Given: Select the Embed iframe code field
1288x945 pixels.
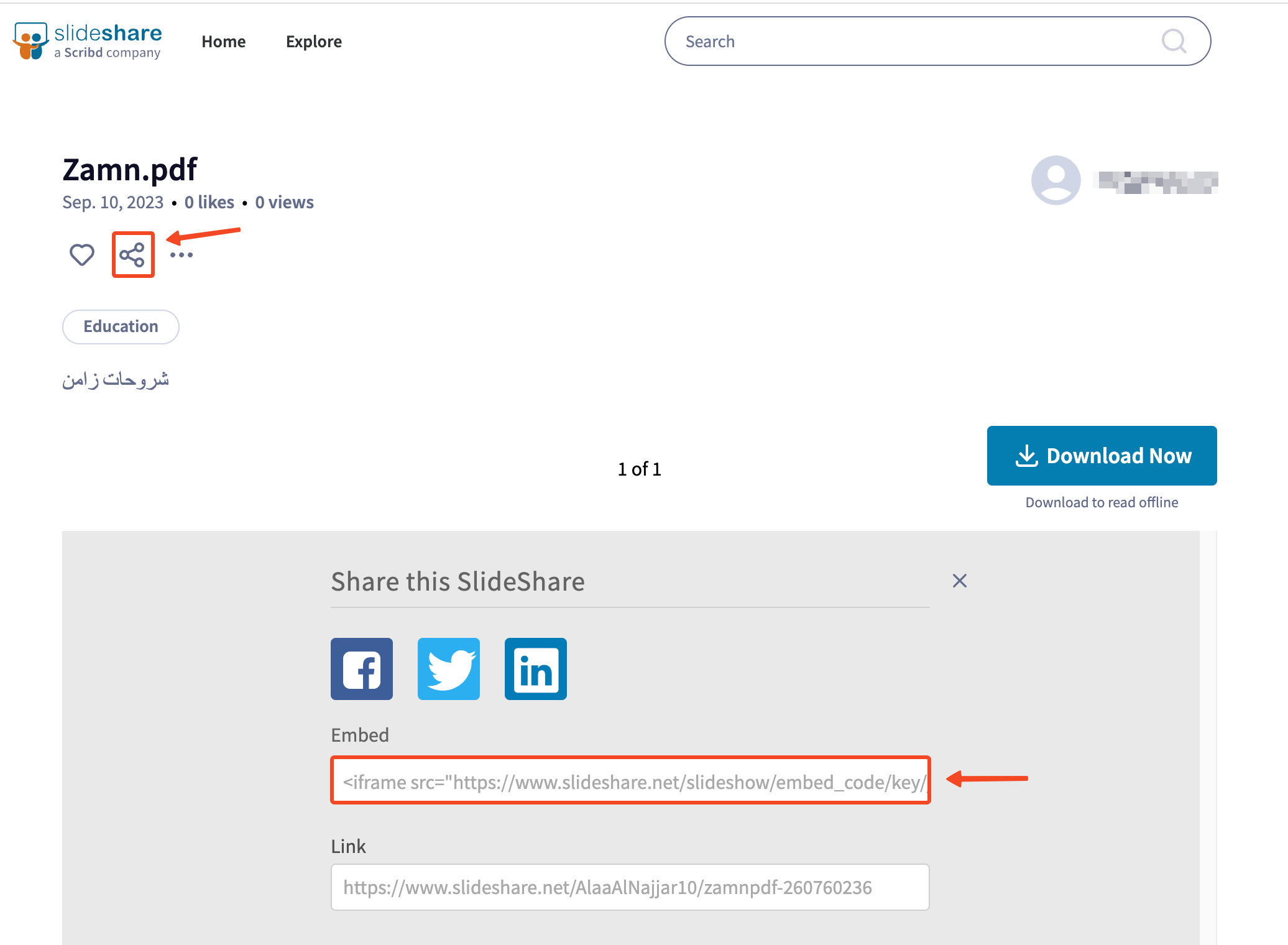Looking at the screenshot, I should pyautogui.click(x=630, y=781).
